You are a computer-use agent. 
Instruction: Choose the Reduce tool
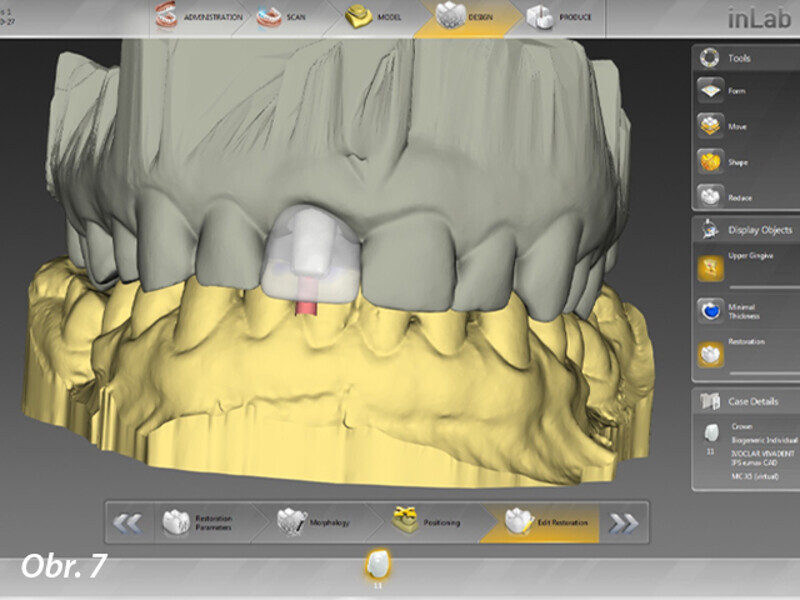tap(709, 197)
